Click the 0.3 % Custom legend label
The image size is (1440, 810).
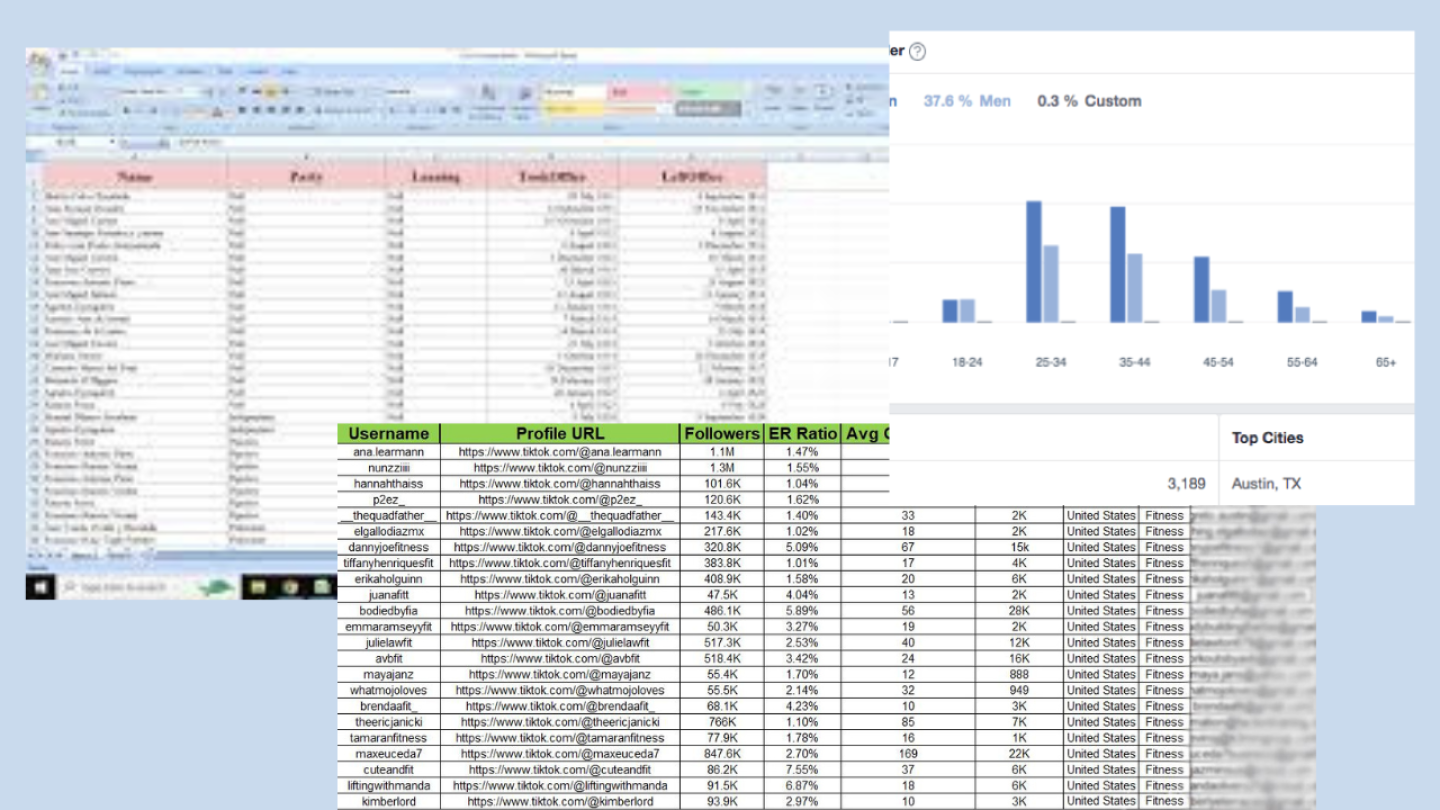1089,101
